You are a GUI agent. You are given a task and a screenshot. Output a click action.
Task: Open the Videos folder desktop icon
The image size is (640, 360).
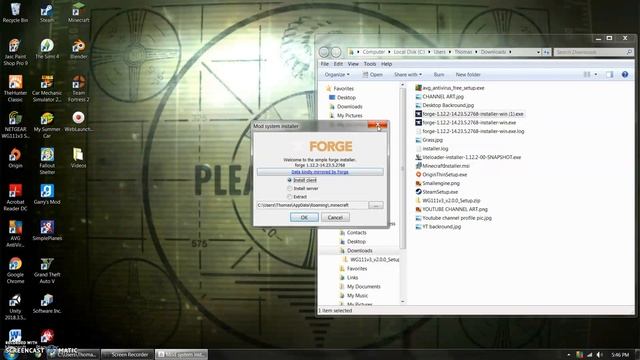point(78,158)
